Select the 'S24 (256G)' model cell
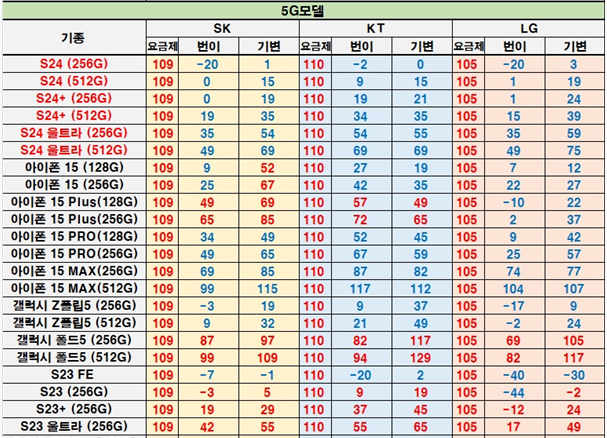Screen dimensions: 607x438 tap(74, 64)
